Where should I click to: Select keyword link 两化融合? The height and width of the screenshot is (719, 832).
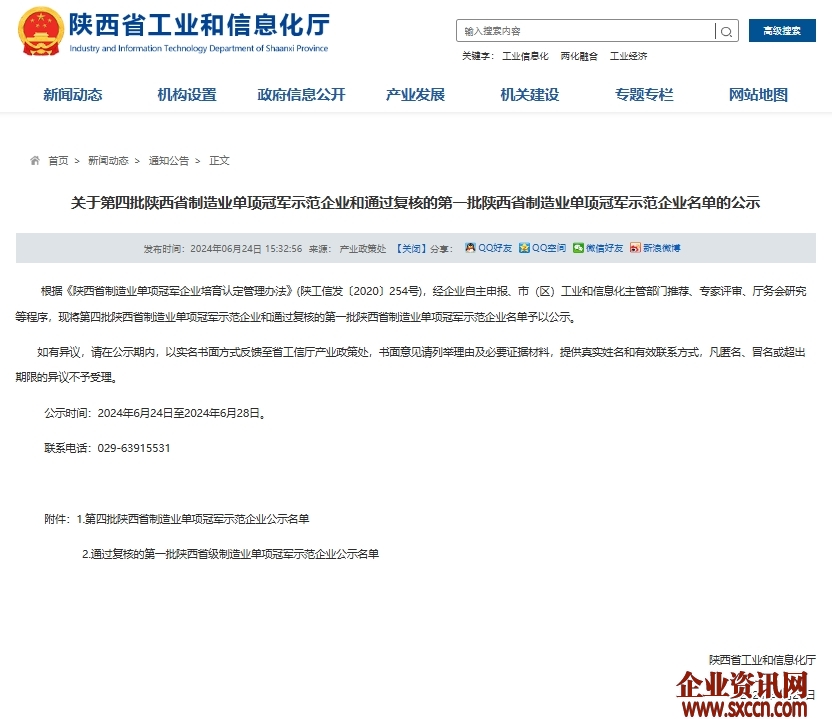pyautogui.click(x=579, y=56)
